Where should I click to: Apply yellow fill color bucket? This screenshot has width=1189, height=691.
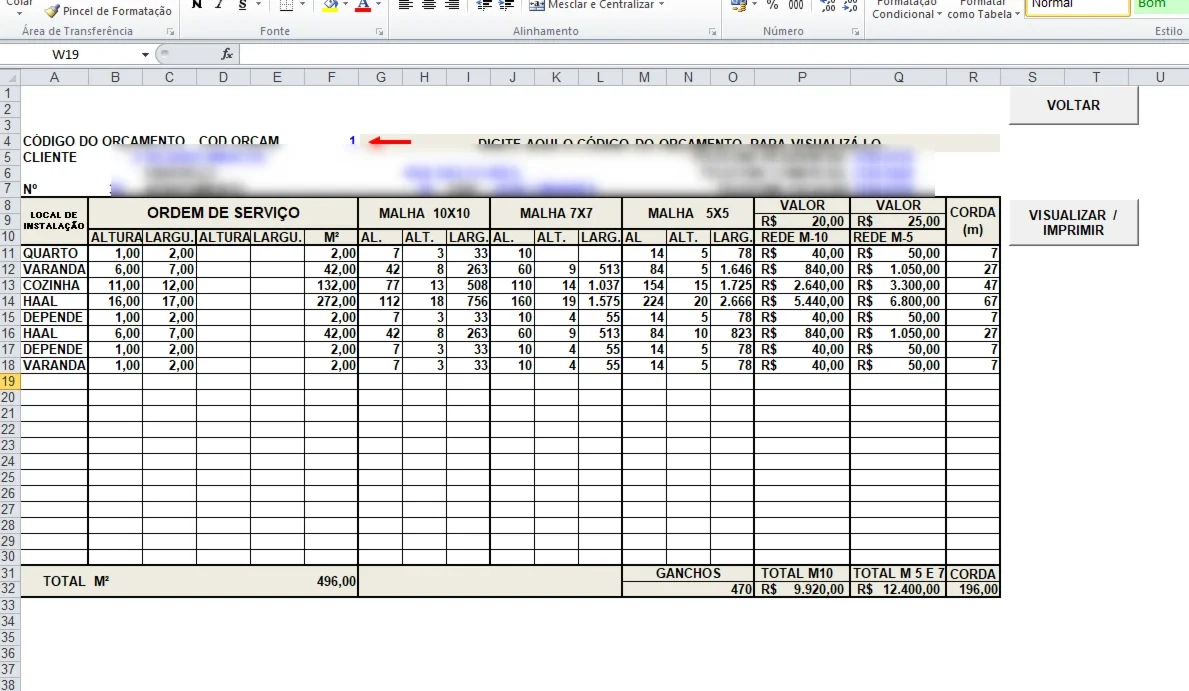tap(331, 5)
